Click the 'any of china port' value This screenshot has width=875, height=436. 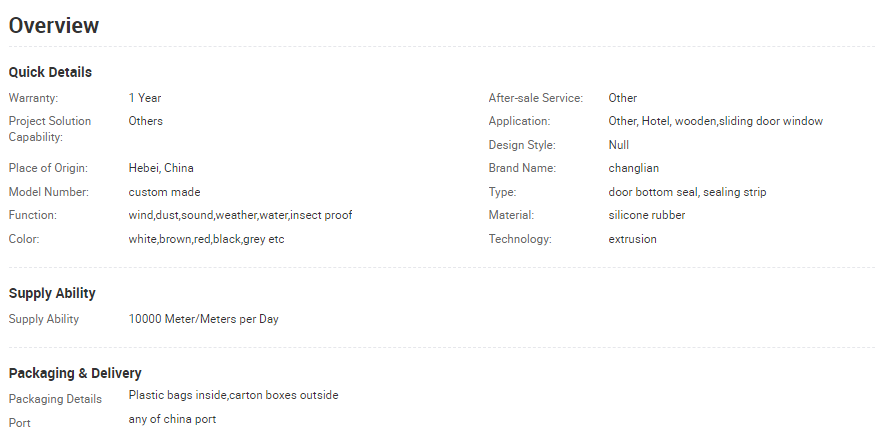click(172, 419)
